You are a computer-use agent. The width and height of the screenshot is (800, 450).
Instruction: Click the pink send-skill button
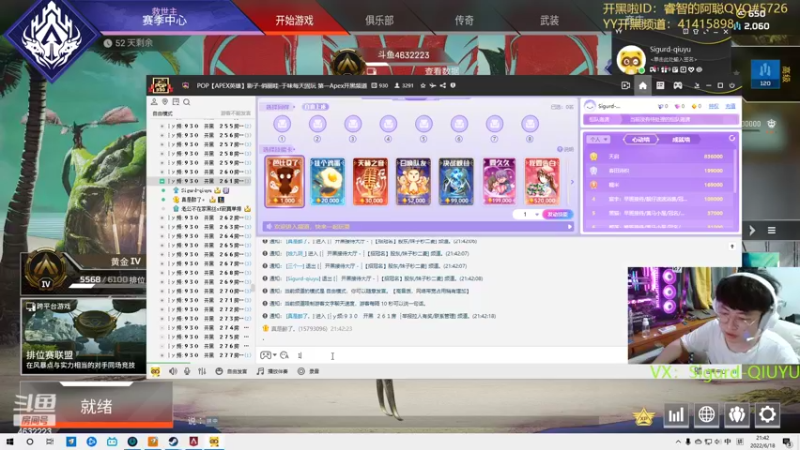[557, 214]
